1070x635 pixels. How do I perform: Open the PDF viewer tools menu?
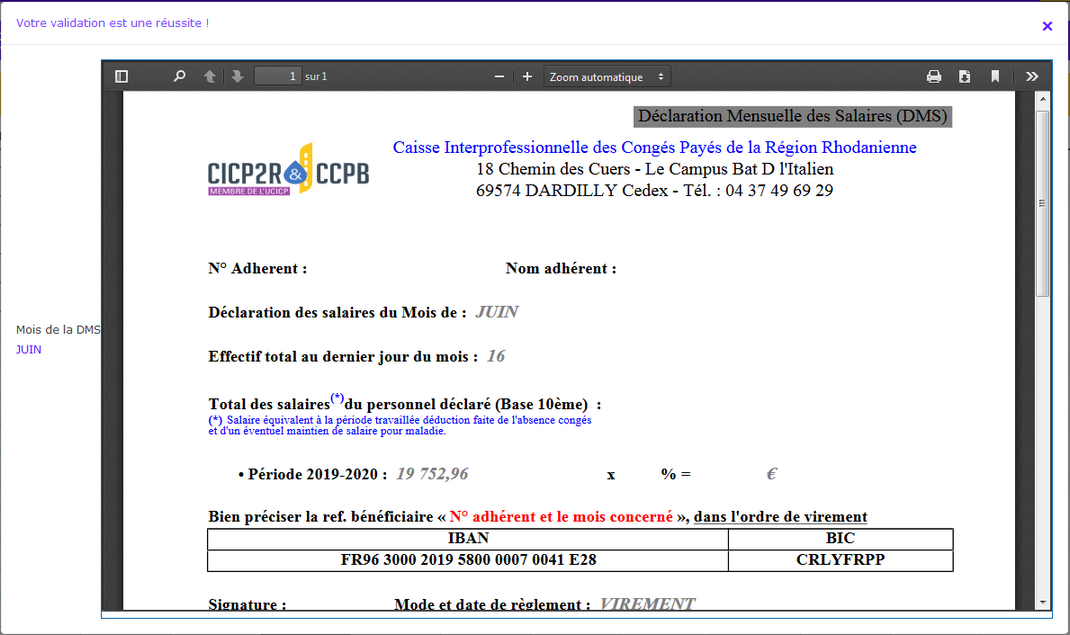pos(1032,76)
